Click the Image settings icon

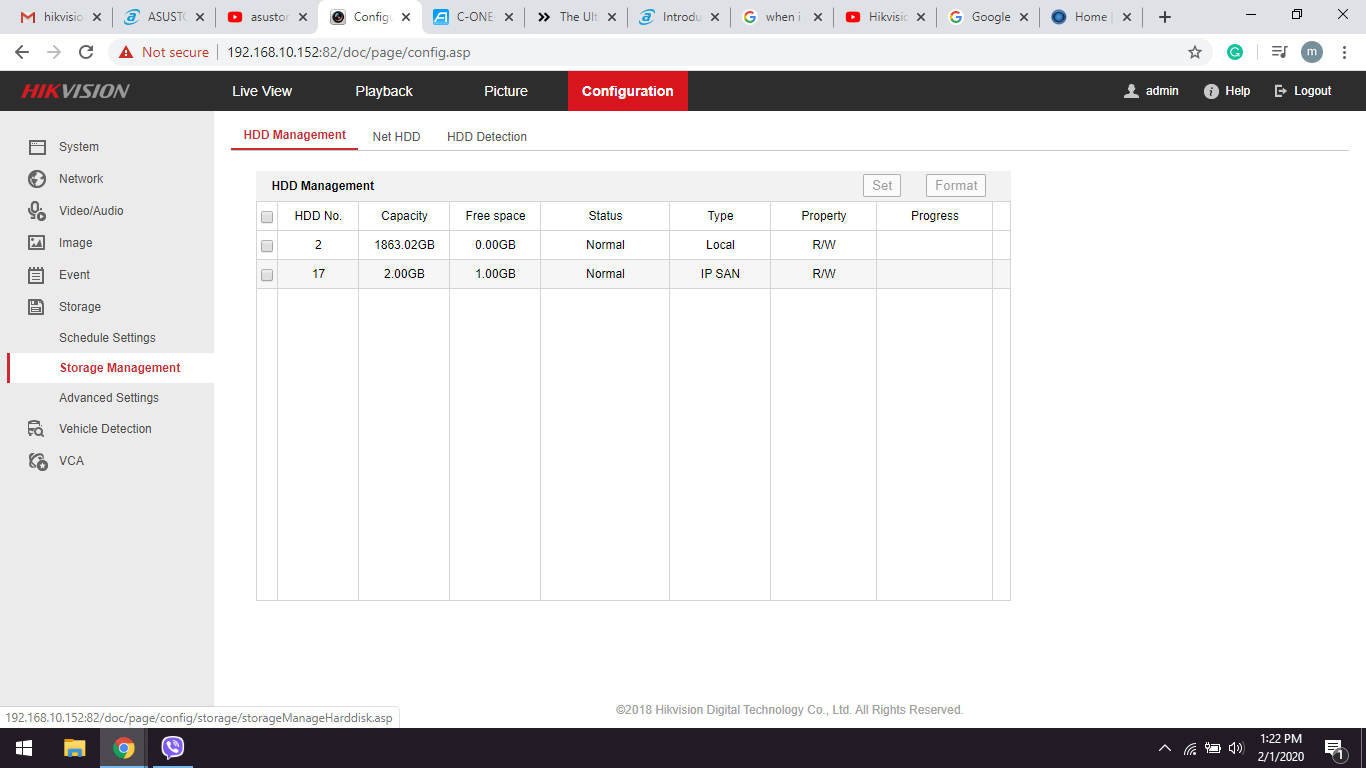(37, 243)
